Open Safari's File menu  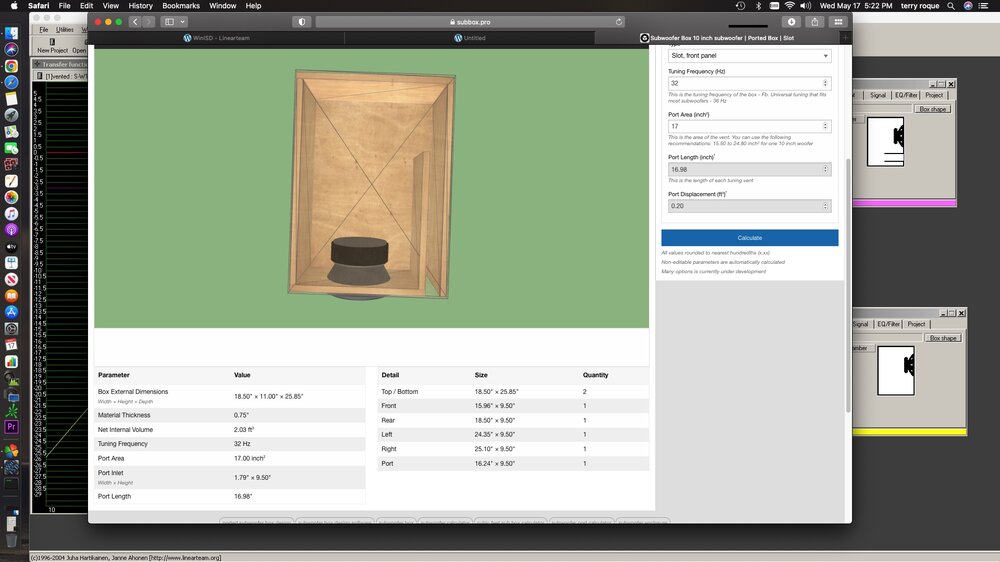point(64,6)
